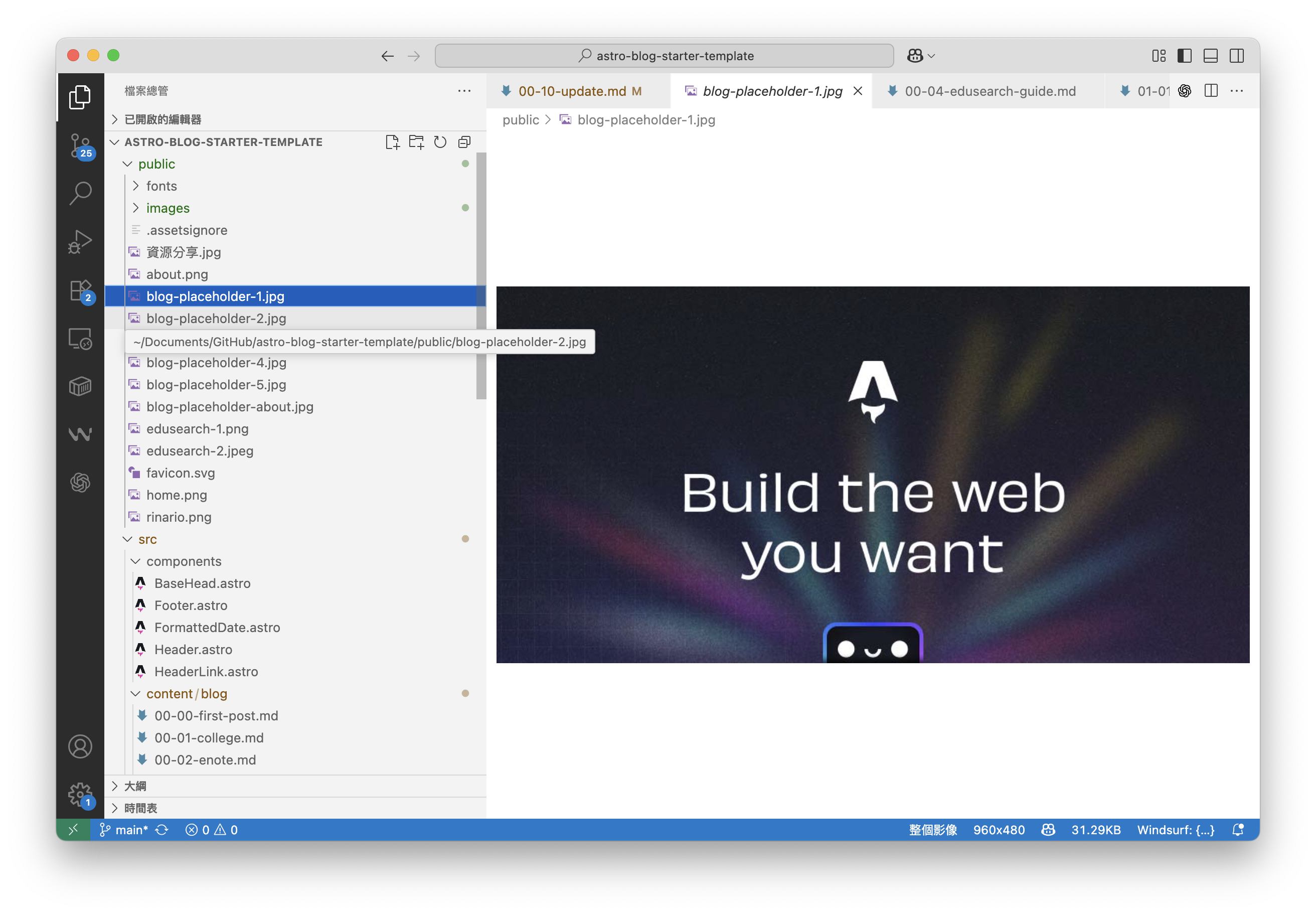This screenshot has width=1316, height=915.
Task: Collapse the content/blog folder
Action: 295,694
